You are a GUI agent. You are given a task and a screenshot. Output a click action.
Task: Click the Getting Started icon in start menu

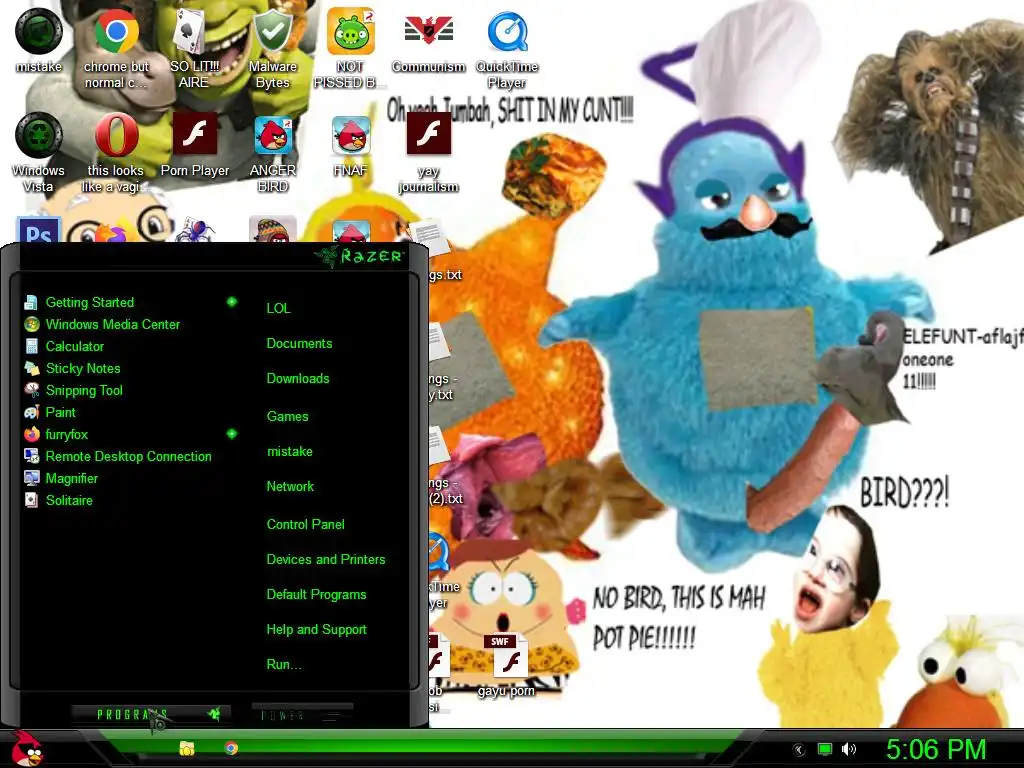coord(31,302)
